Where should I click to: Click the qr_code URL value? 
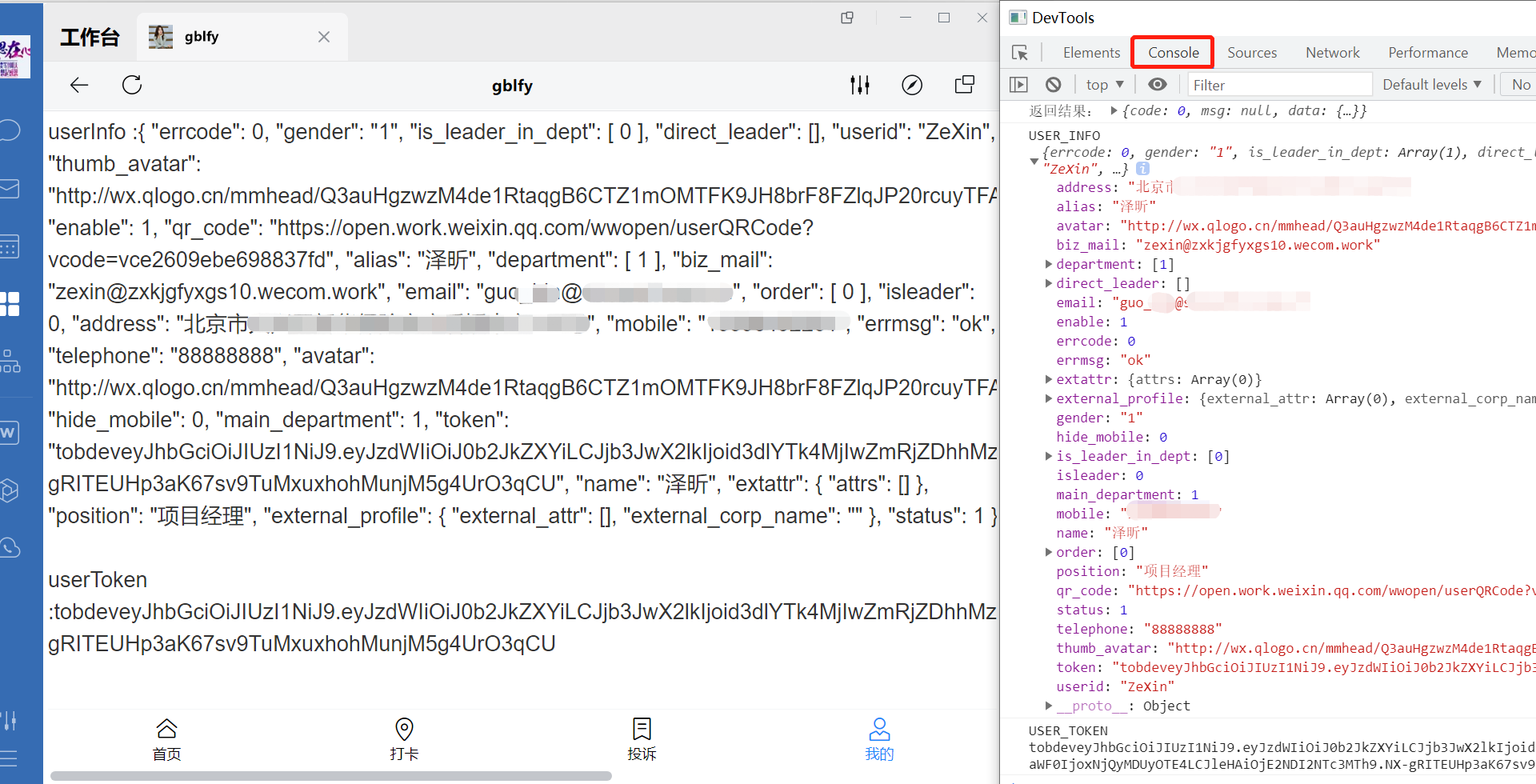click(1332, 590)
